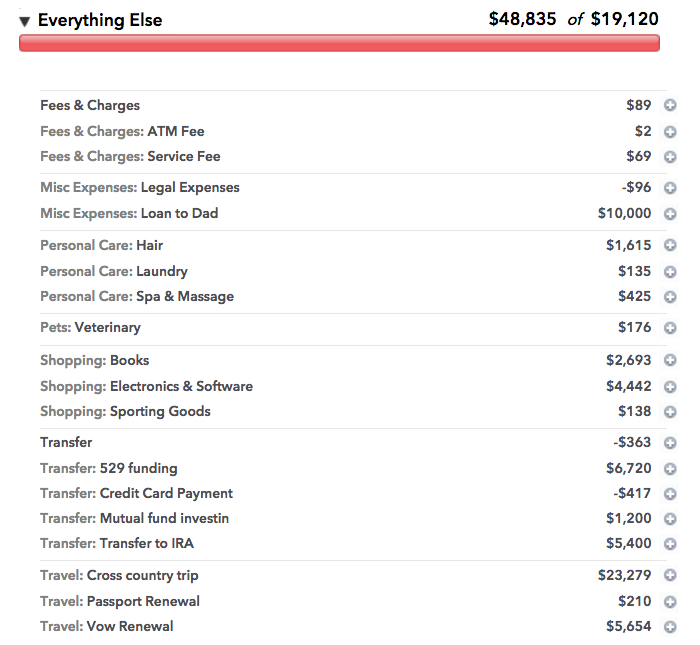Click plus icon on Personal Care: Hair row

pos(670,246)
